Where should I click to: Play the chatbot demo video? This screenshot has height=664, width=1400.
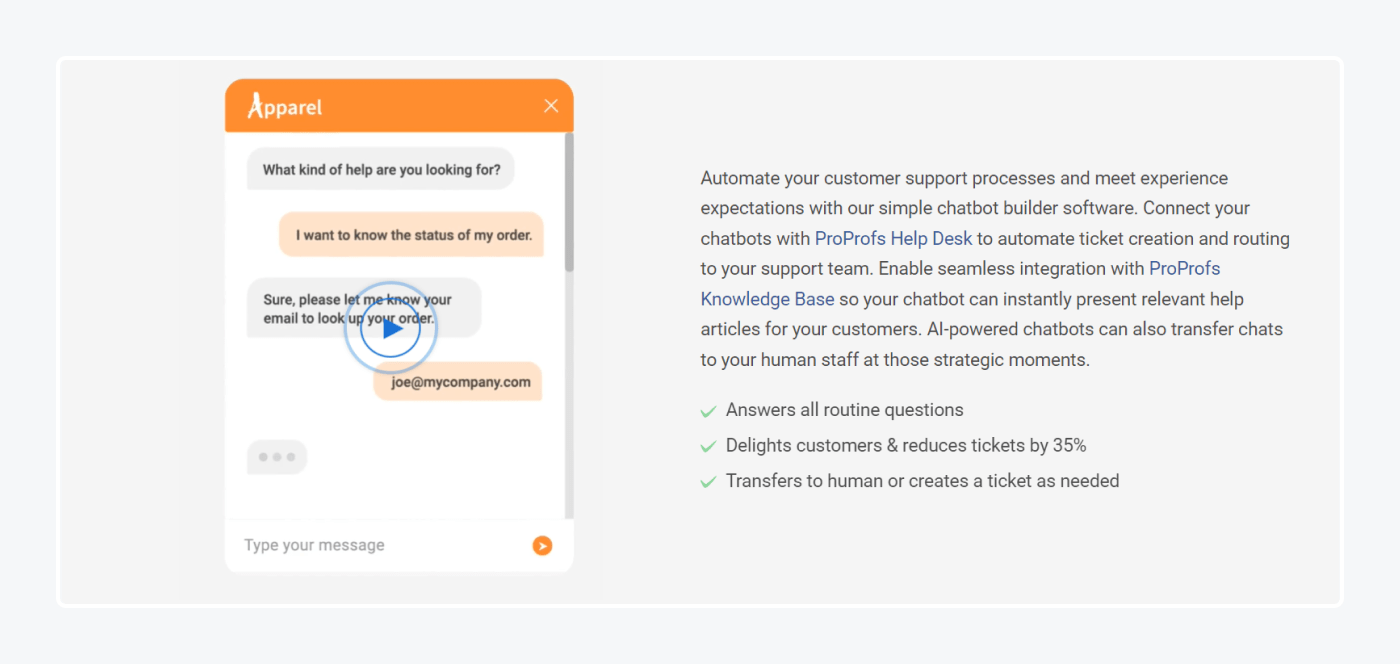tap(391, 328)
